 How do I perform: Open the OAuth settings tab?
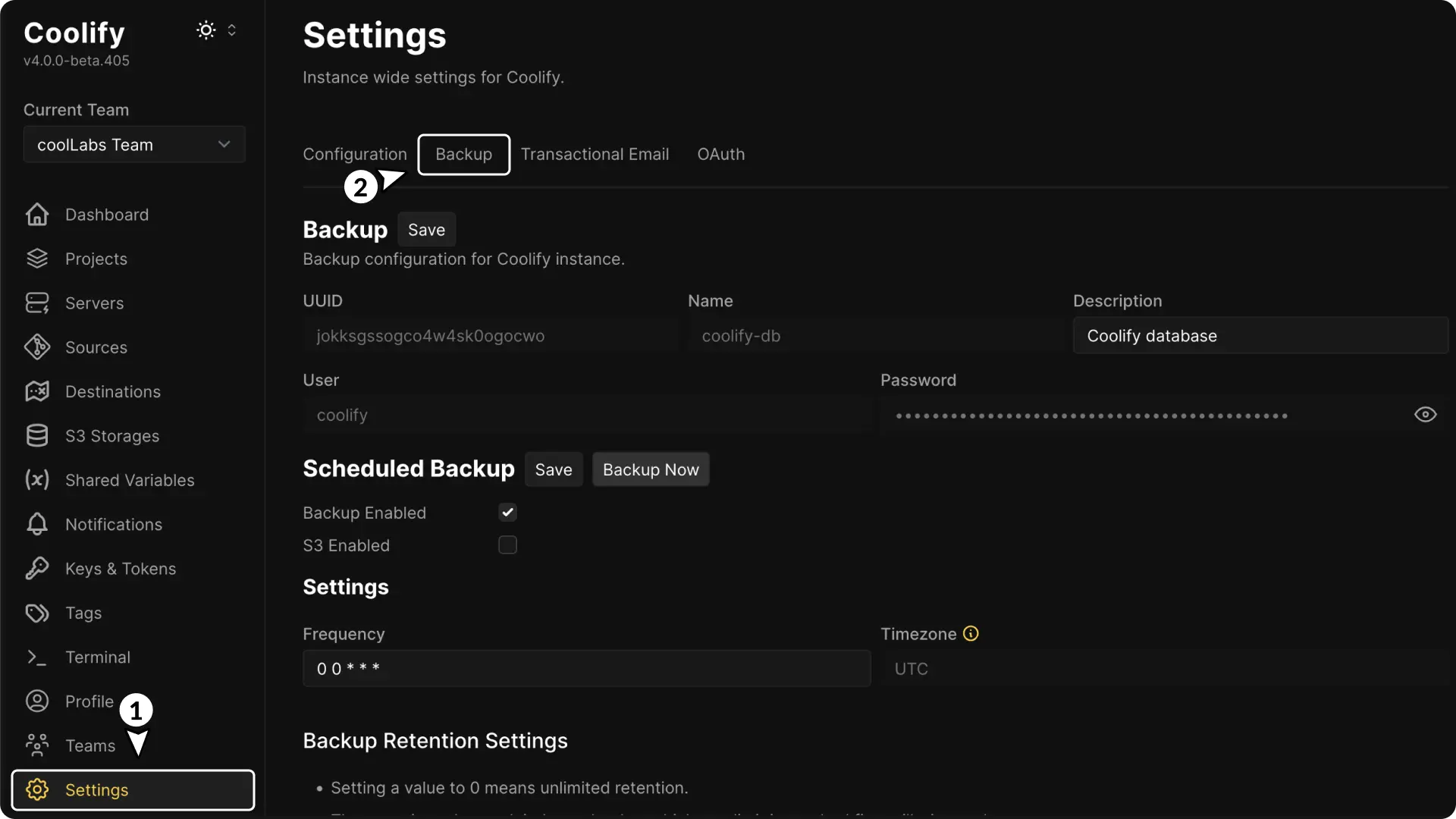coord(720,154)
